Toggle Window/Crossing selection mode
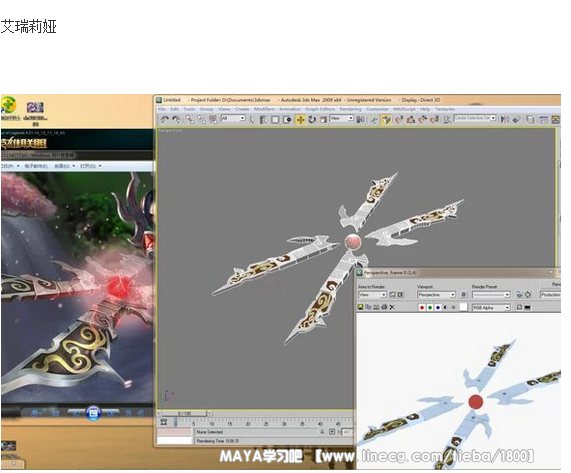Screen dimensions: 571x473 (287, 119)
